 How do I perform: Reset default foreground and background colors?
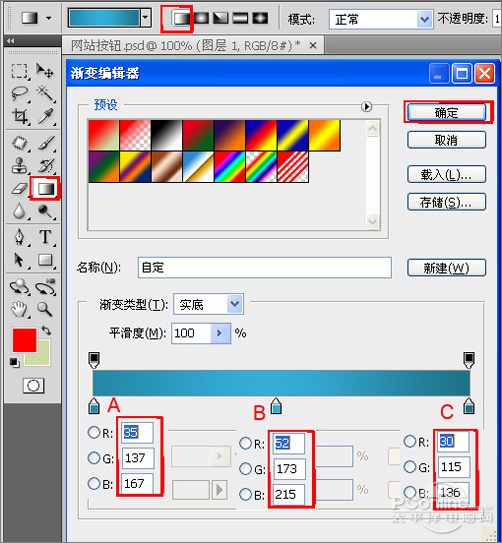tap(15, 363)
